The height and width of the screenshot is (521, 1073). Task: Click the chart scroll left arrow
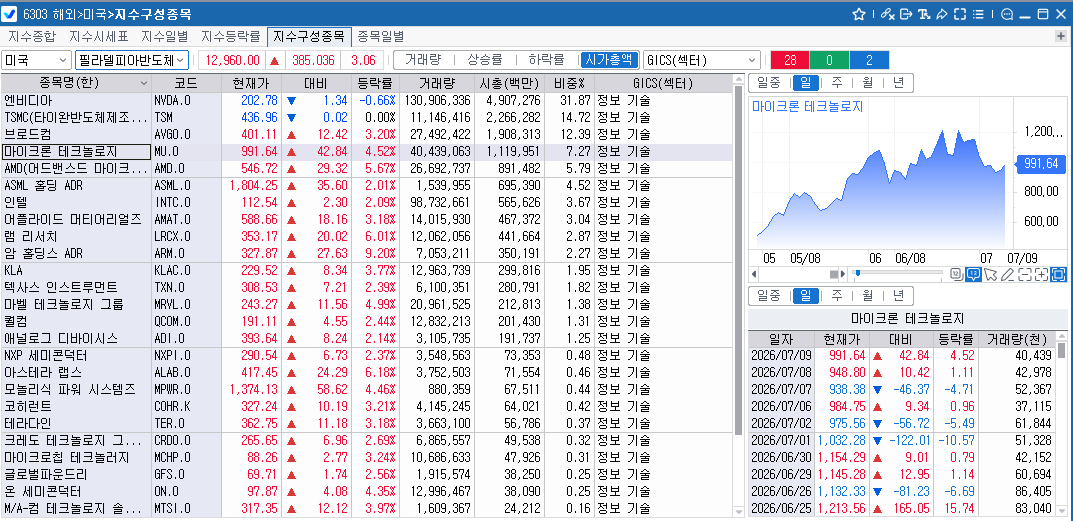(x=753, y=275)
